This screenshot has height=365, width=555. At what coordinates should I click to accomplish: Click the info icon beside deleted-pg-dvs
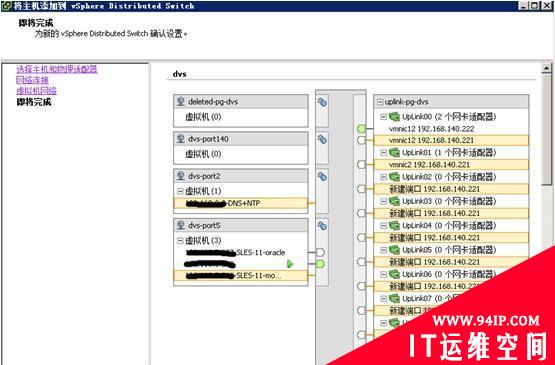[322, 102]
